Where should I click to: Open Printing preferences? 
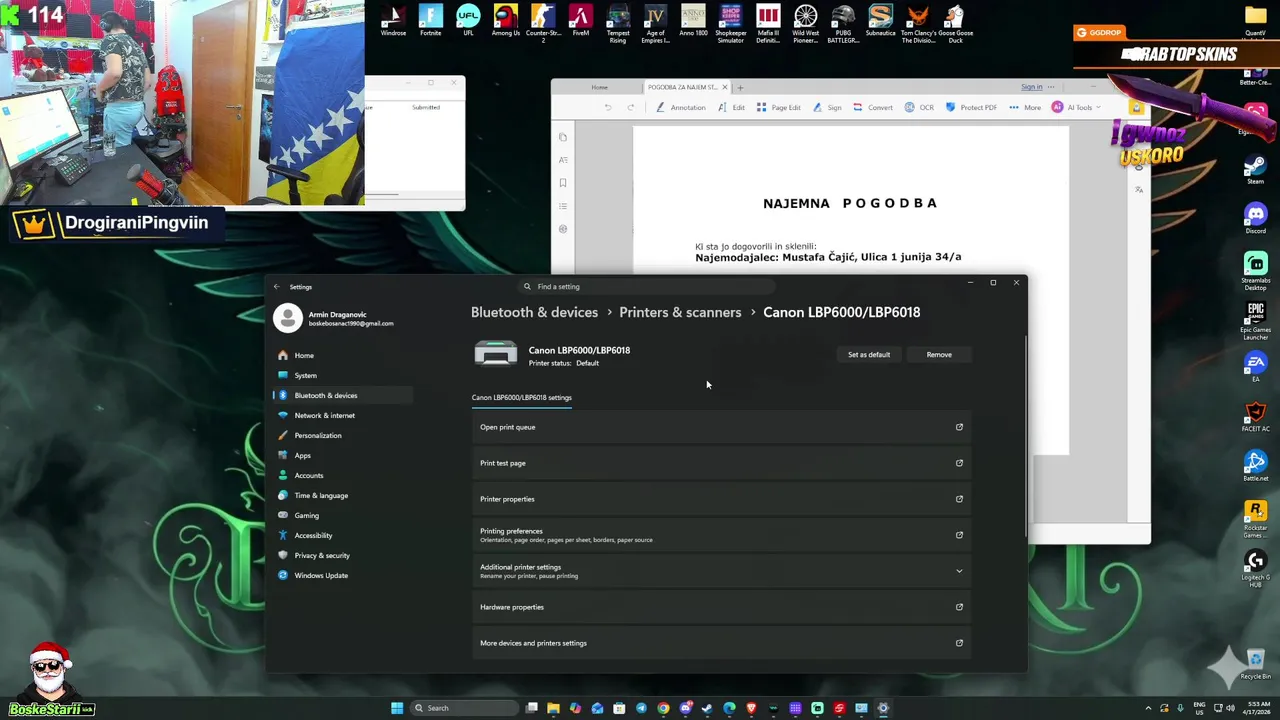[x=722, y=535]
